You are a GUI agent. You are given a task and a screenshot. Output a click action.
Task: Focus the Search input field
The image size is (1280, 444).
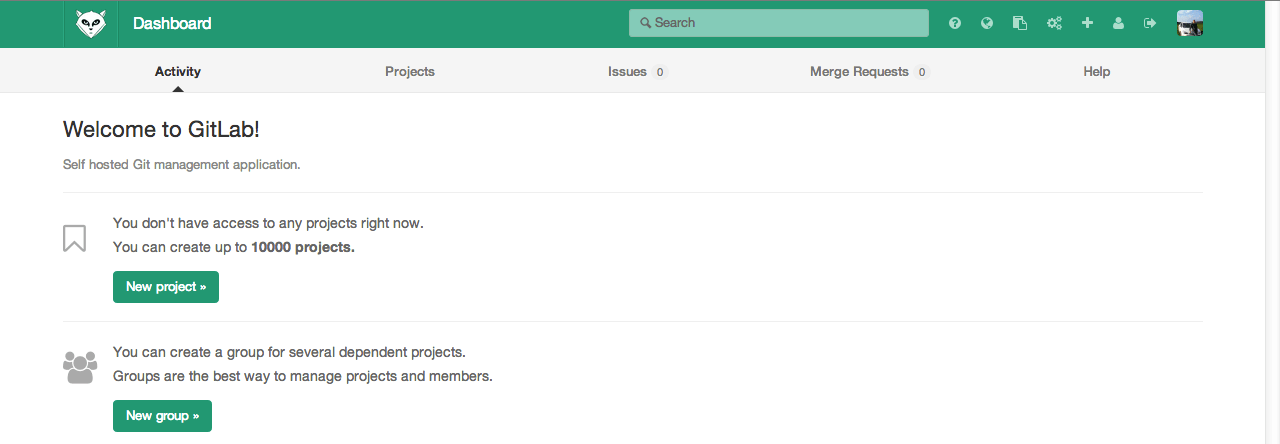point(778,23)
